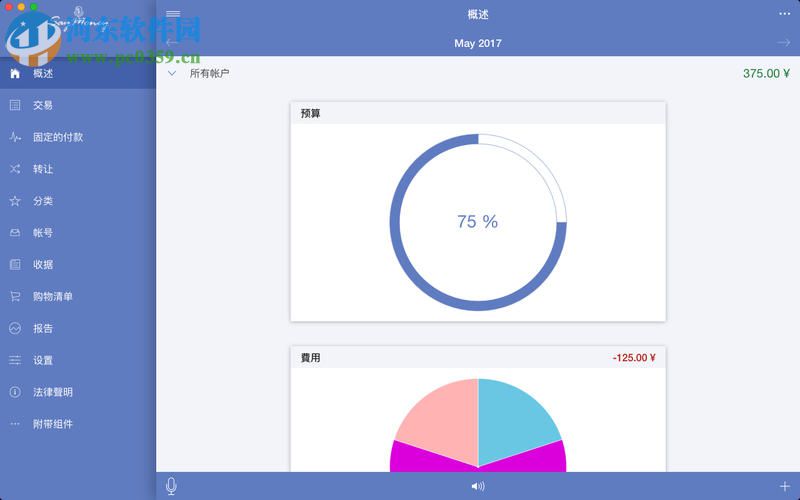The height and width of the screenshot is (500, 800).
Task: Select 分类 categories in sidebar
Action: [x=78, y=201]
